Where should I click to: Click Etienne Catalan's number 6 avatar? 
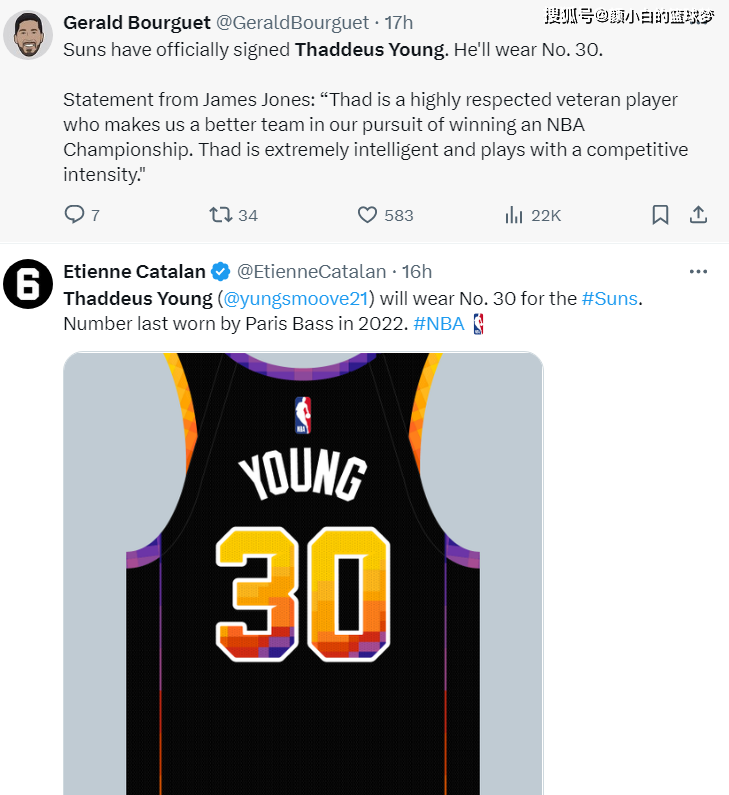click(28, 284)
